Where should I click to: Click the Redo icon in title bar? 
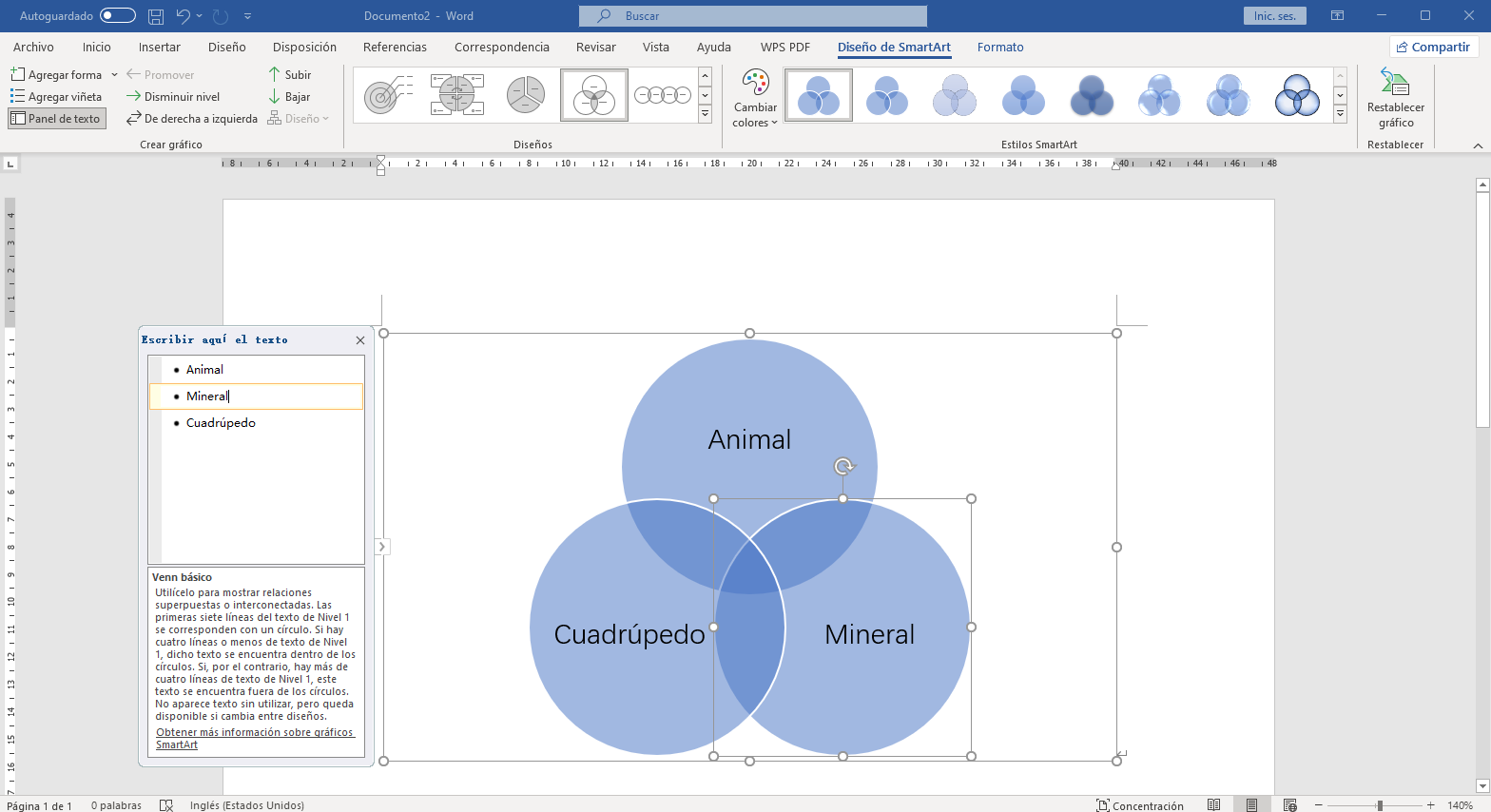pos(221,15)
